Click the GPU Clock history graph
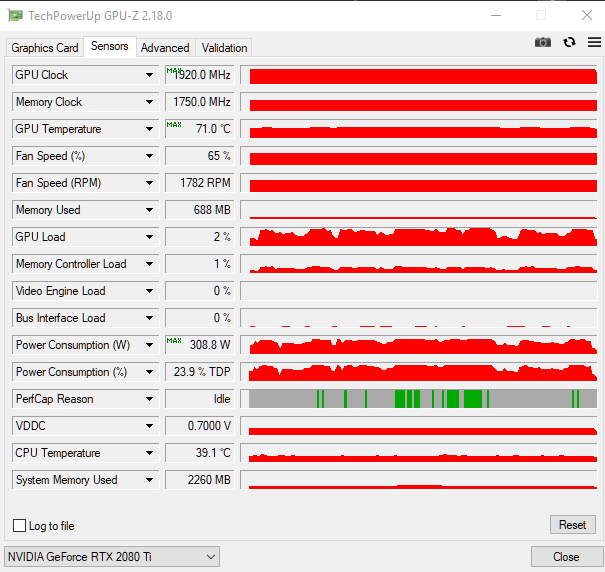The image size is (605, 572). [x=419, y=75]
